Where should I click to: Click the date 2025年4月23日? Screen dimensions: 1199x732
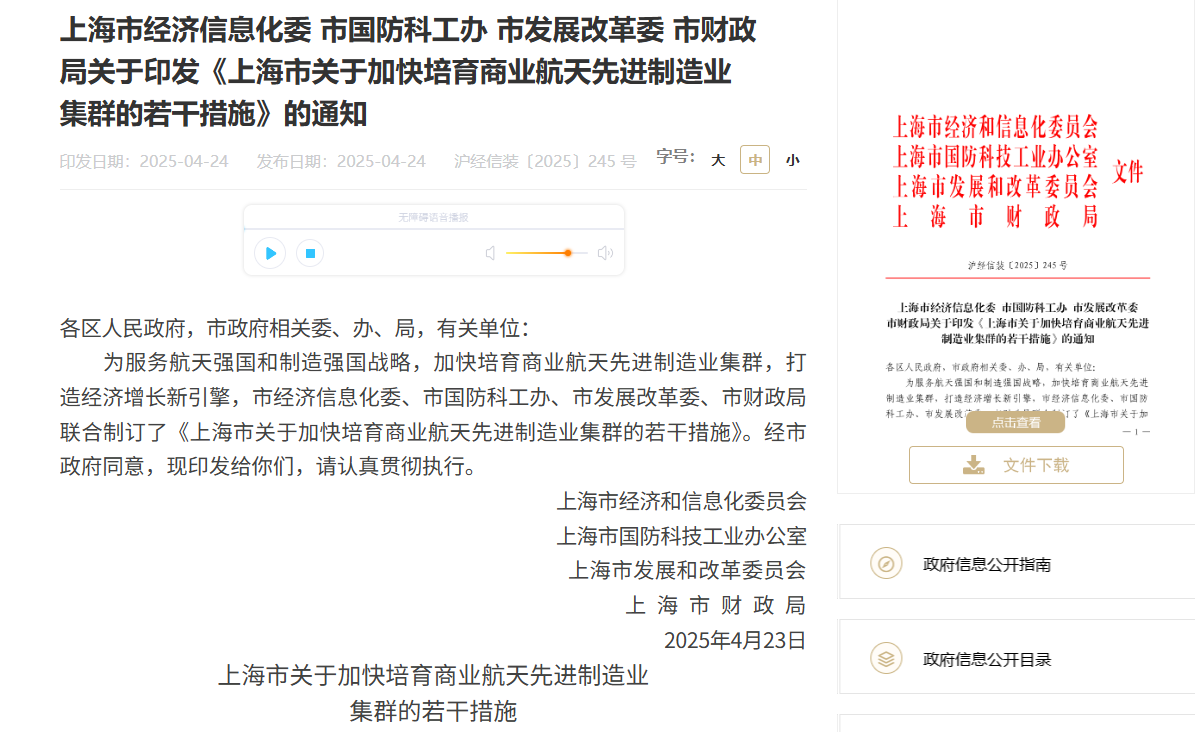[735, 640]
